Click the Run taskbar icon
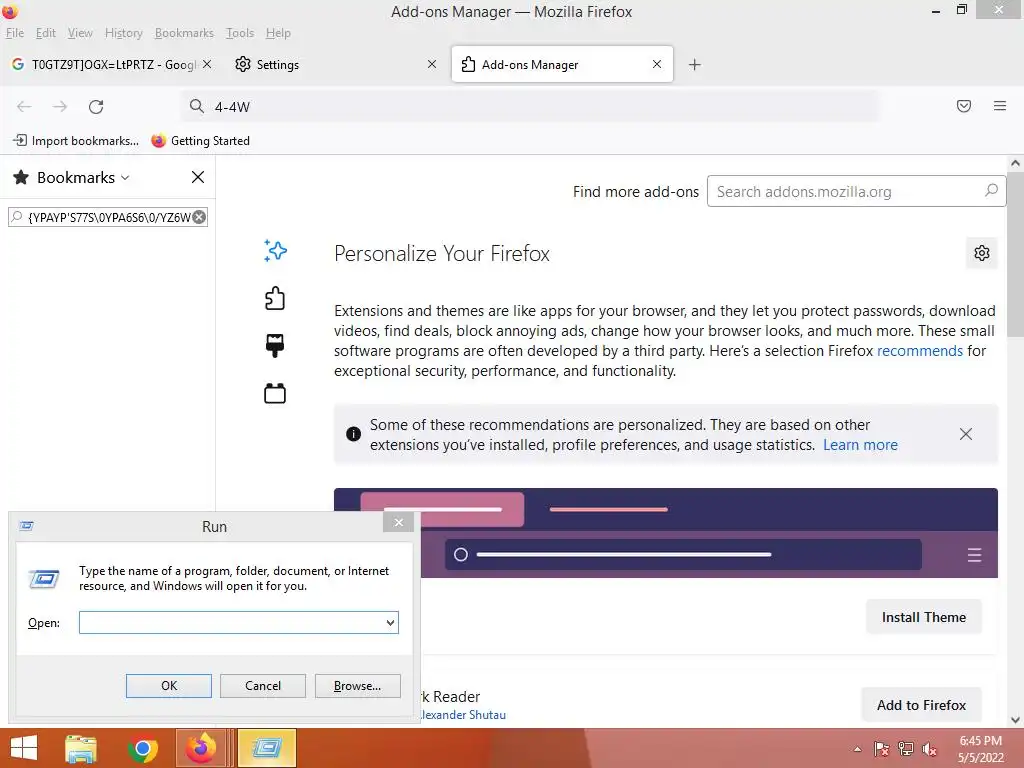Image resolution: width=1024 pixels, height=768 pixels. [266, 748]
